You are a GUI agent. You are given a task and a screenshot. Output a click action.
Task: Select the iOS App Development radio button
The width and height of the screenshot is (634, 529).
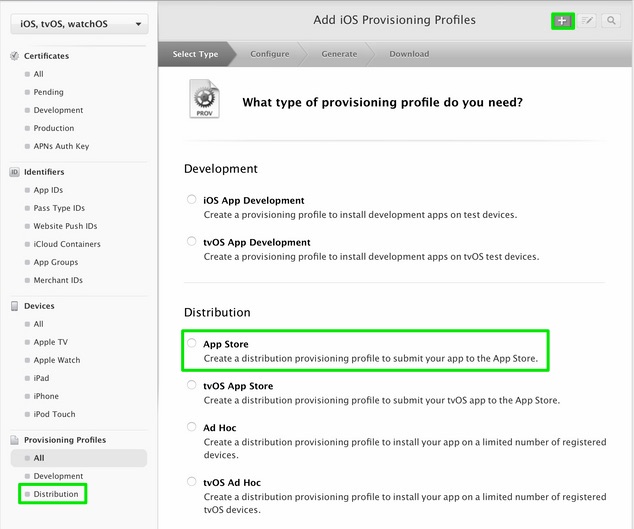[191, 199]
